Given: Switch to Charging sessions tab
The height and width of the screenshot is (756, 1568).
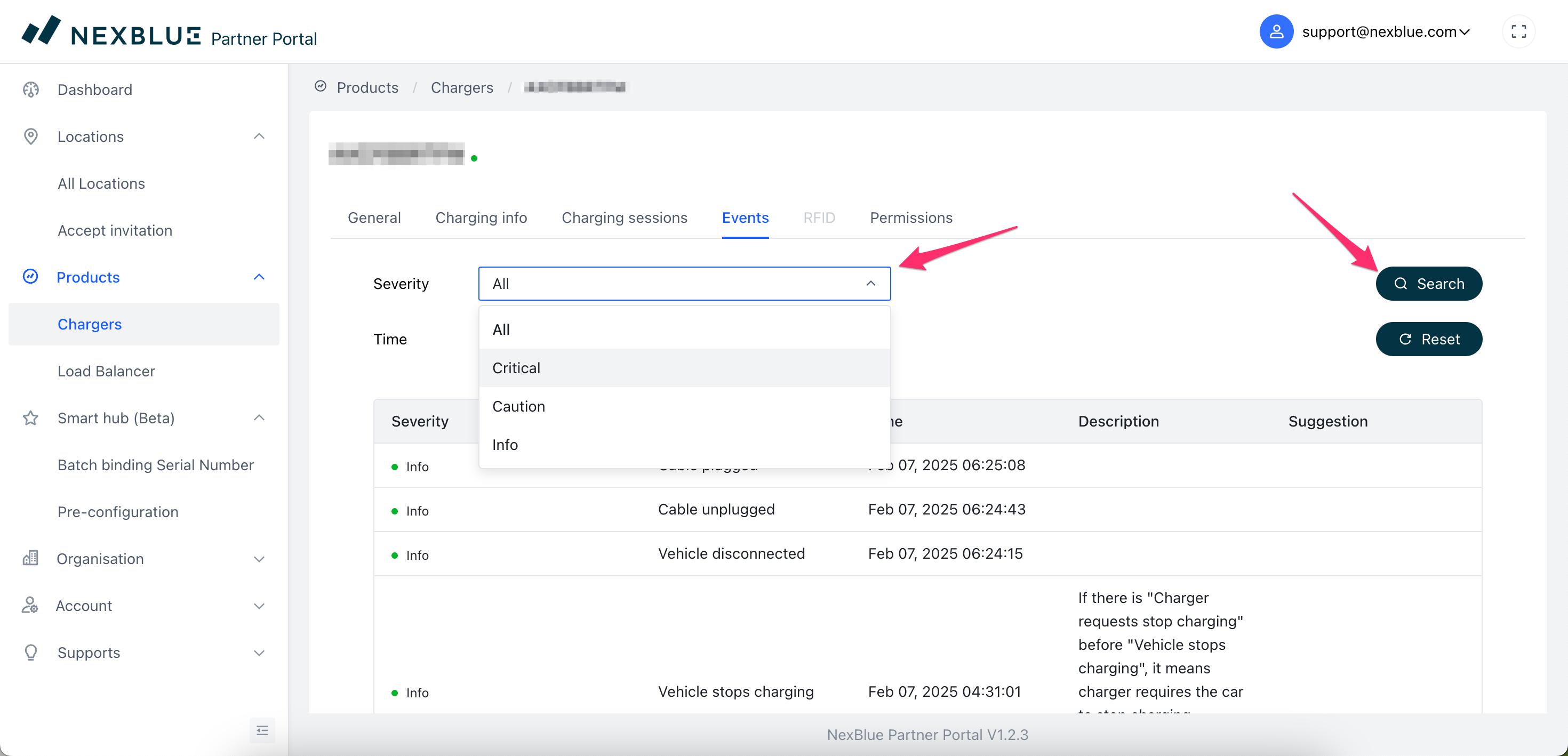Looking at the screenshot, I should tap(624, 218).
